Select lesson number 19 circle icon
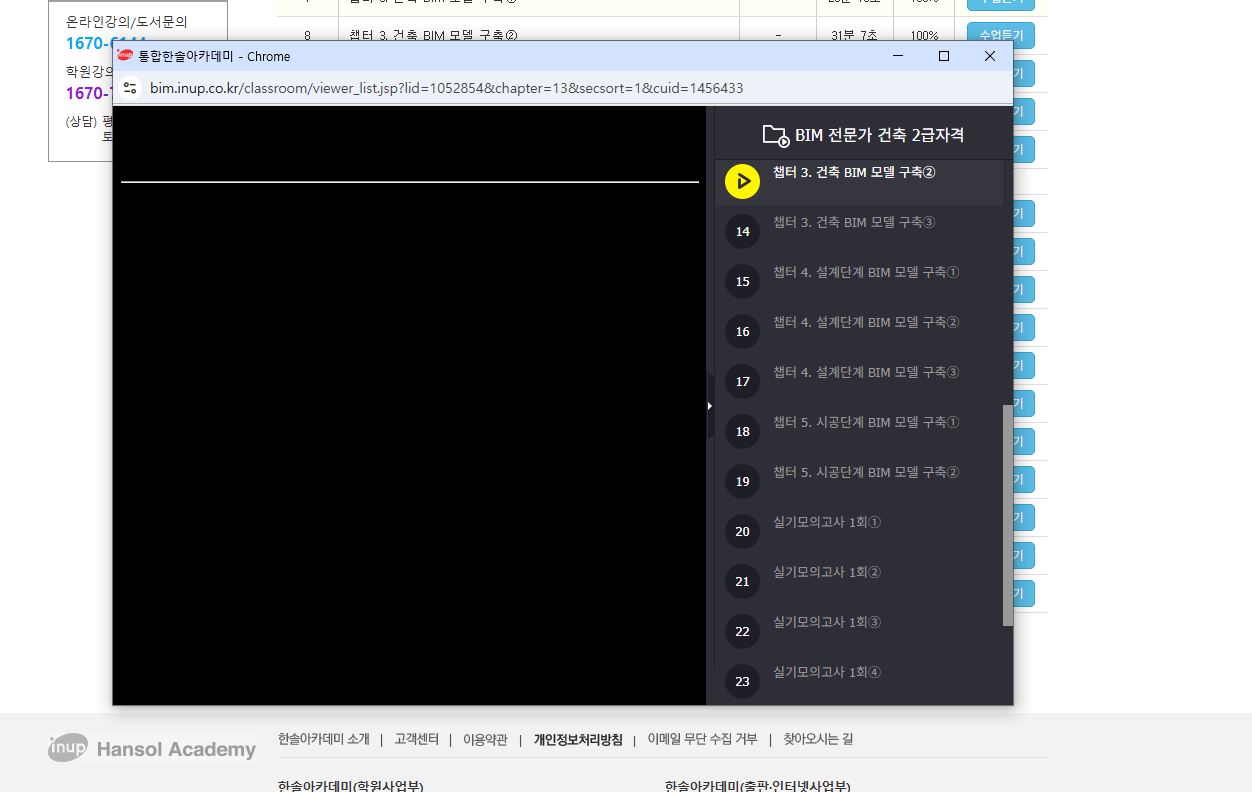This screenshot has width=1252, height=792. 742,481
